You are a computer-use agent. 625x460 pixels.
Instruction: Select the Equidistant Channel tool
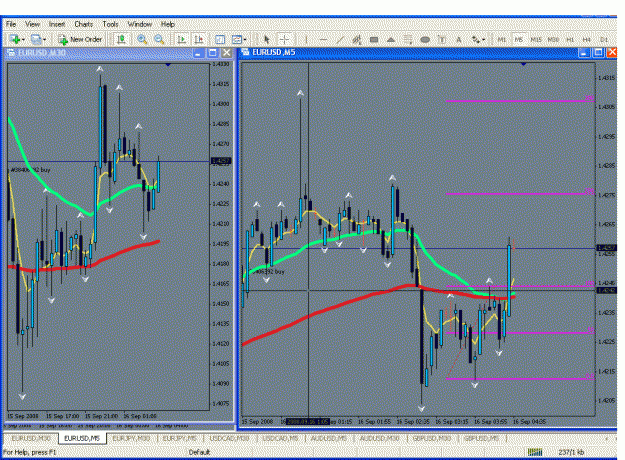[357, 39]
